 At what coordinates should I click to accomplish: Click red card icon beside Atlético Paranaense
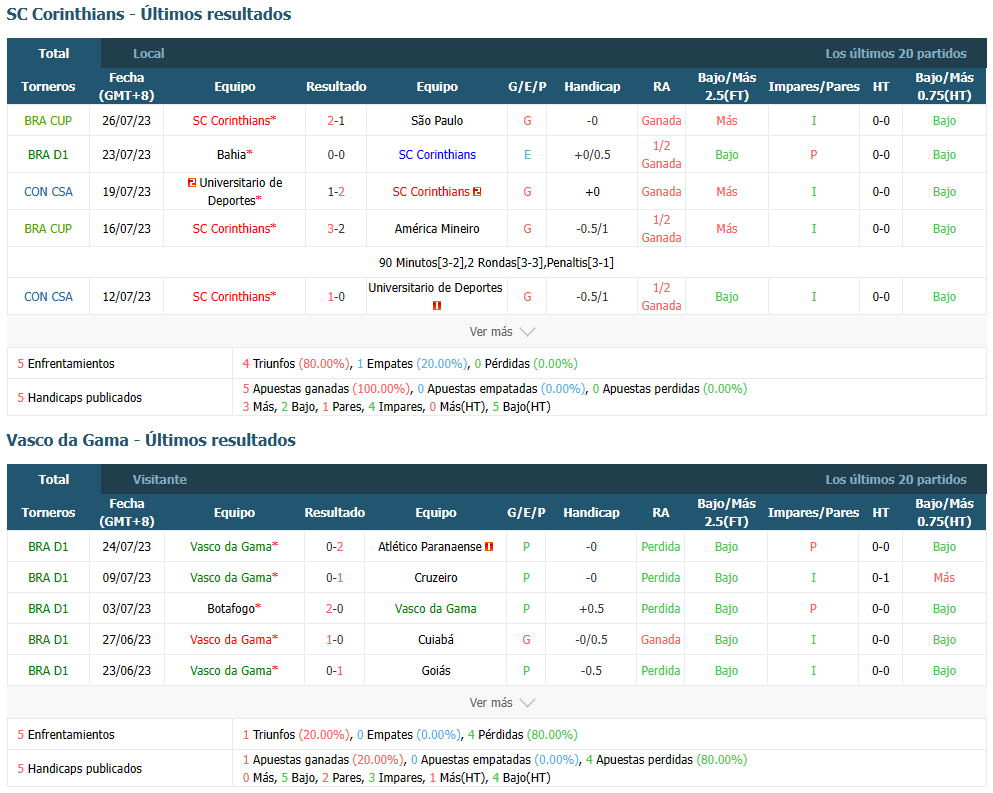pyautogui.click(x=489, y=547)
